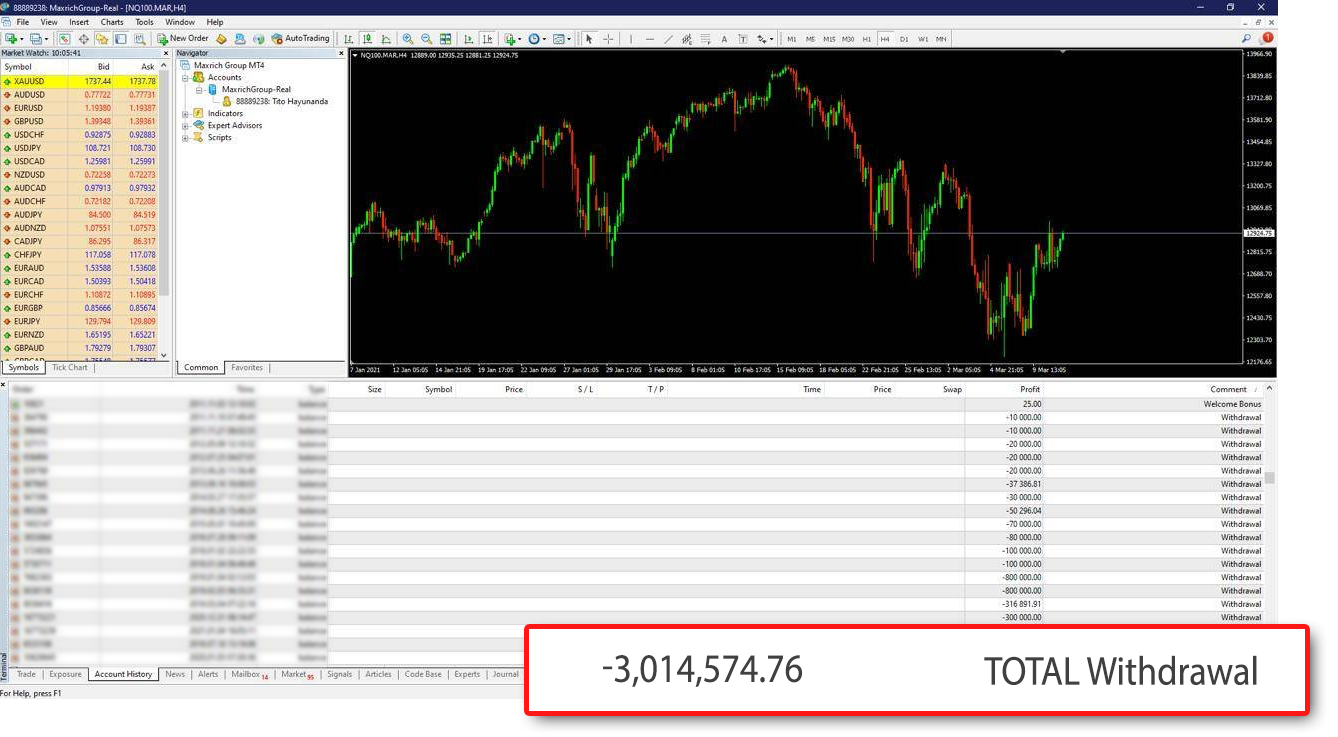Select account 88889238: Tito Hayunanda

(282, 101)
